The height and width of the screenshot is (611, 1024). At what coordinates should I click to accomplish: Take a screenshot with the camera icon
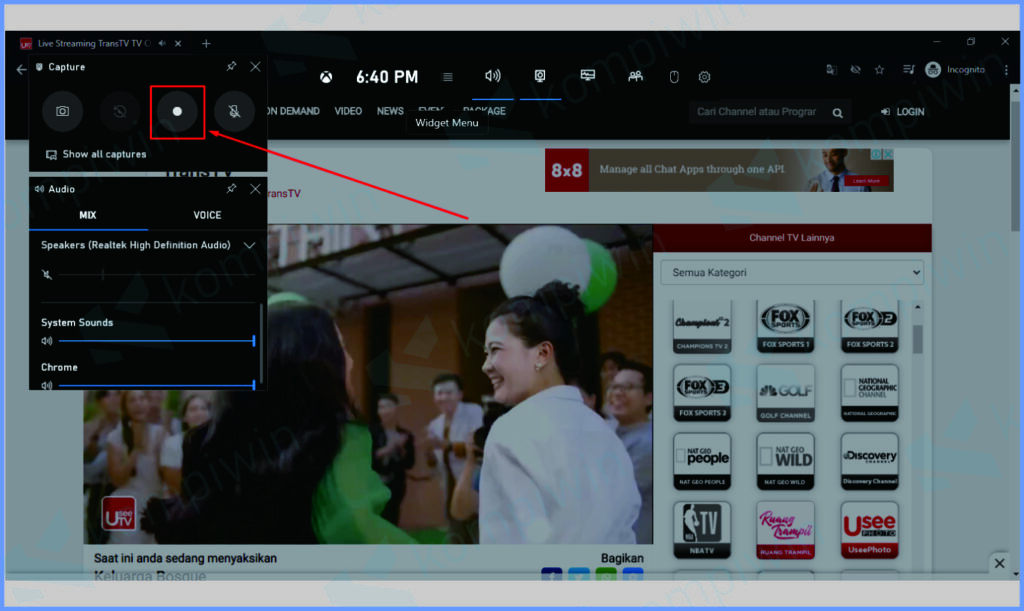click(x=62, y=112)
